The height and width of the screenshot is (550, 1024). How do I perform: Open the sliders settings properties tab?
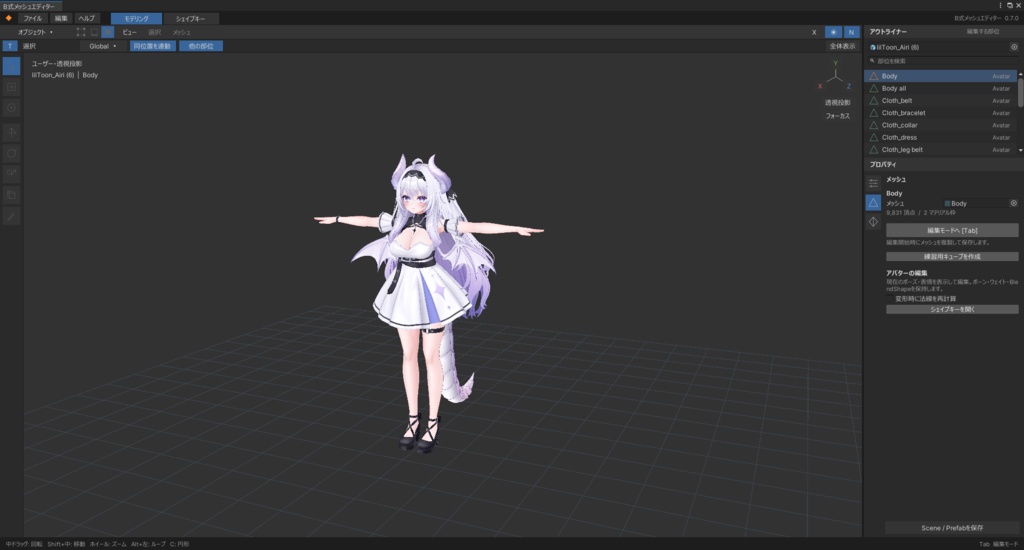[873, 184]
